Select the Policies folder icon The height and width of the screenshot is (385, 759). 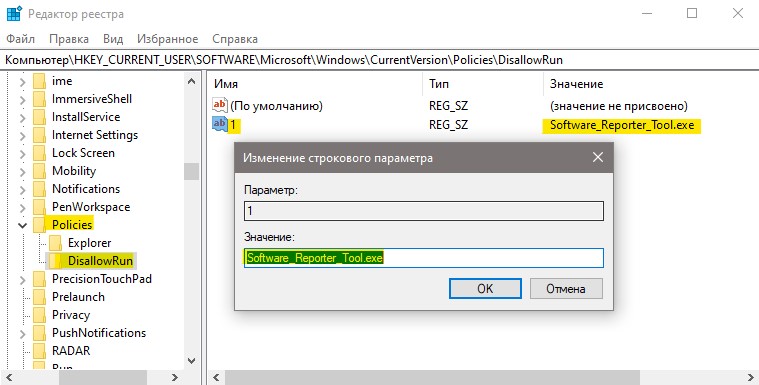(40, 225)
